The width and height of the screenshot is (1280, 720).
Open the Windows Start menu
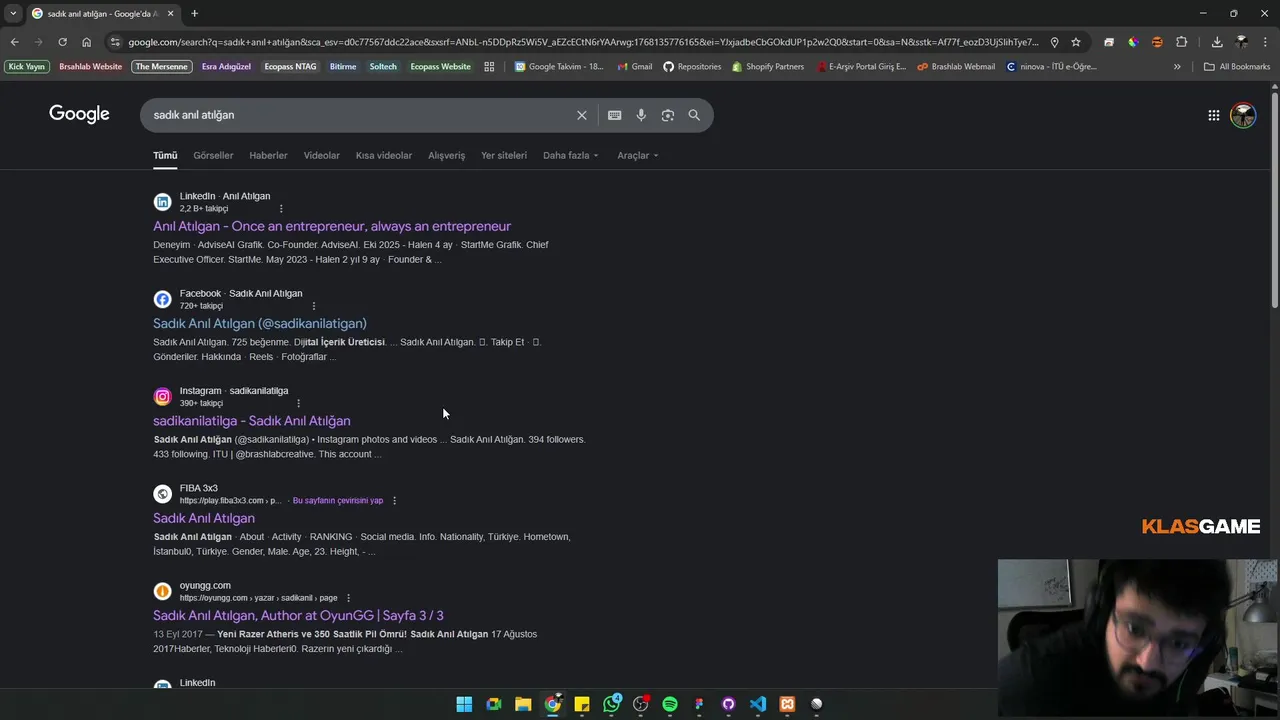point(464,704)
